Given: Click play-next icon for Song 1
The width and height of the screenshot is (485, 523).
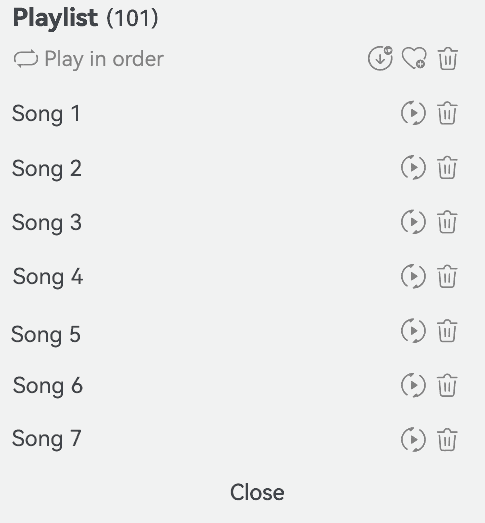Looking at the screenshot, I should [413, 113].
